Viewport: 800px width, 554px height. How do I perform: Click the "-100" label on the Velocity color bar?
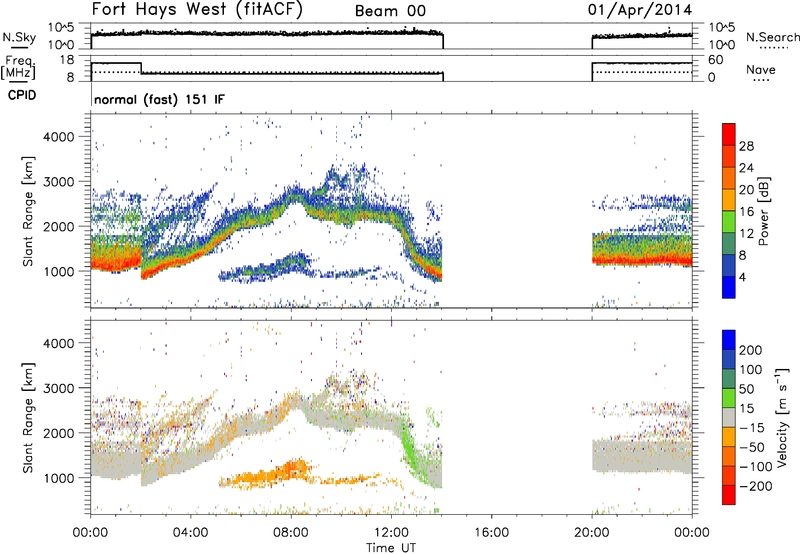[755, 467]
